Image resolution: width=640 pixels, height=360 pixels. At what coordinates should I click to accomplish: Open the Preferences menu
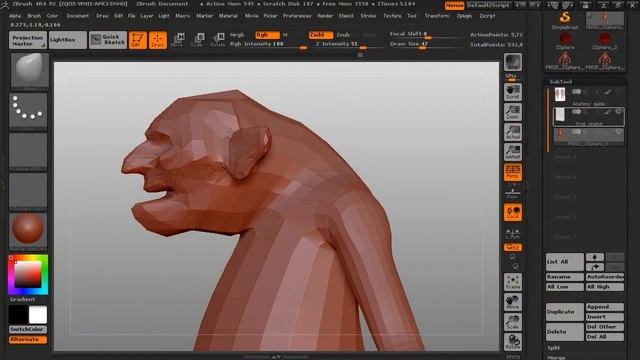tap(297, 16)
